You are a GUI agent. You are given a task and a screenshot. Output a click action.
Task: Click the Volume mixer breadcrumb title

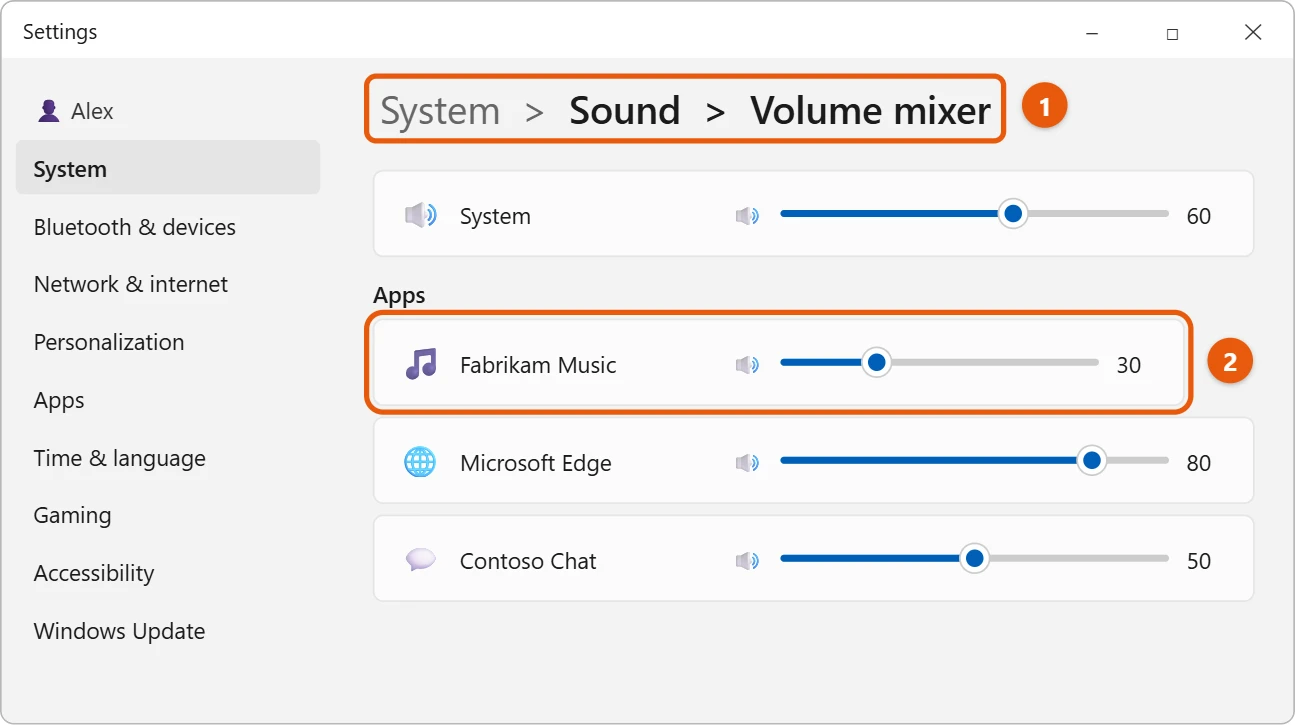coord(871,111)
